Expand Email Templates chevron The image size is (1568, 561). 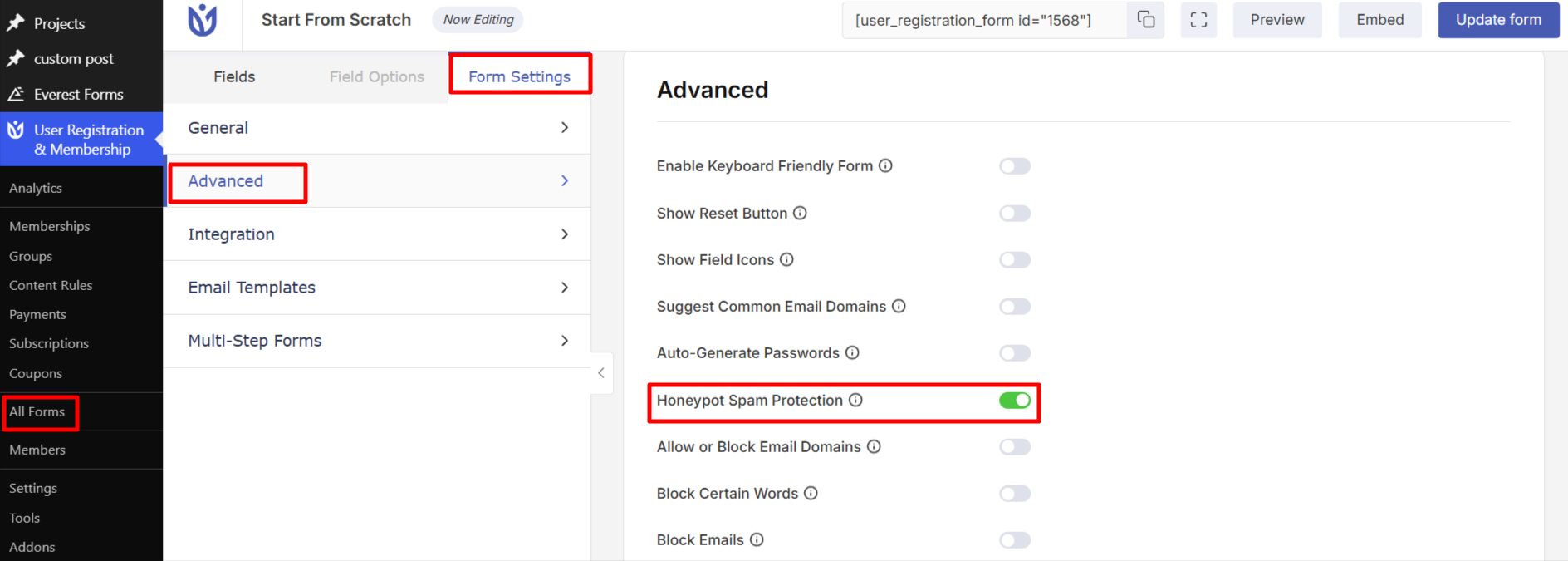[565, 287]
